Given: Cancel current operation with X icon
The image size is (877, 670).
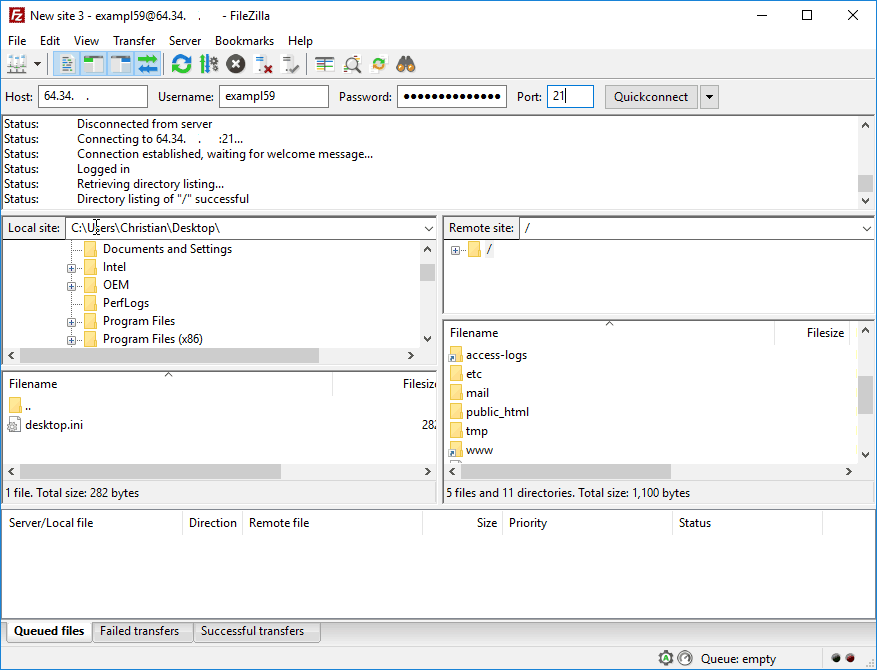Looking at the screenshot, I should click(x=235, y=64).
